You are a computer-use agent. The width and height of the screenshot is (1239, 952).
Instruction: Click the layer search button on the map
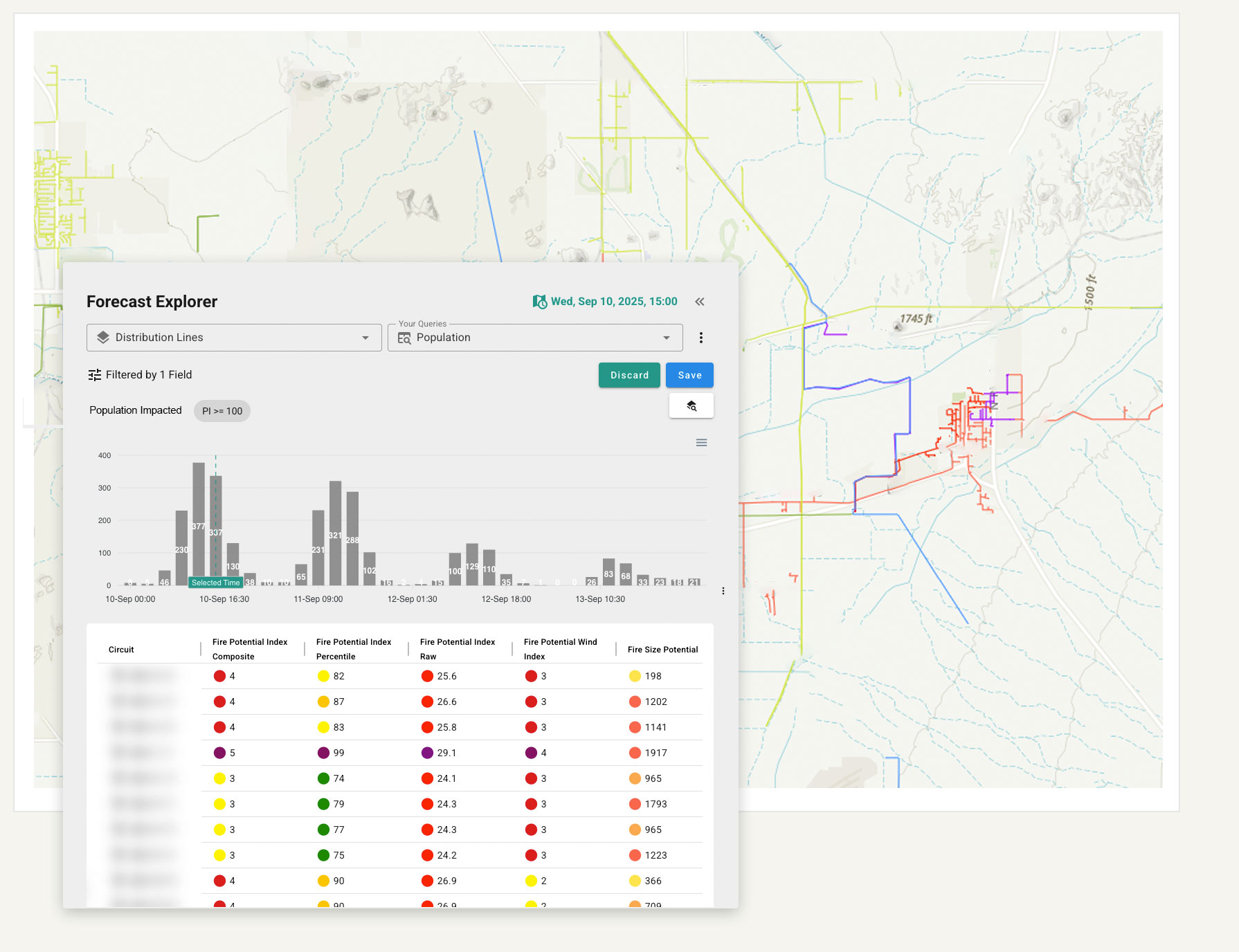point(691,405)
